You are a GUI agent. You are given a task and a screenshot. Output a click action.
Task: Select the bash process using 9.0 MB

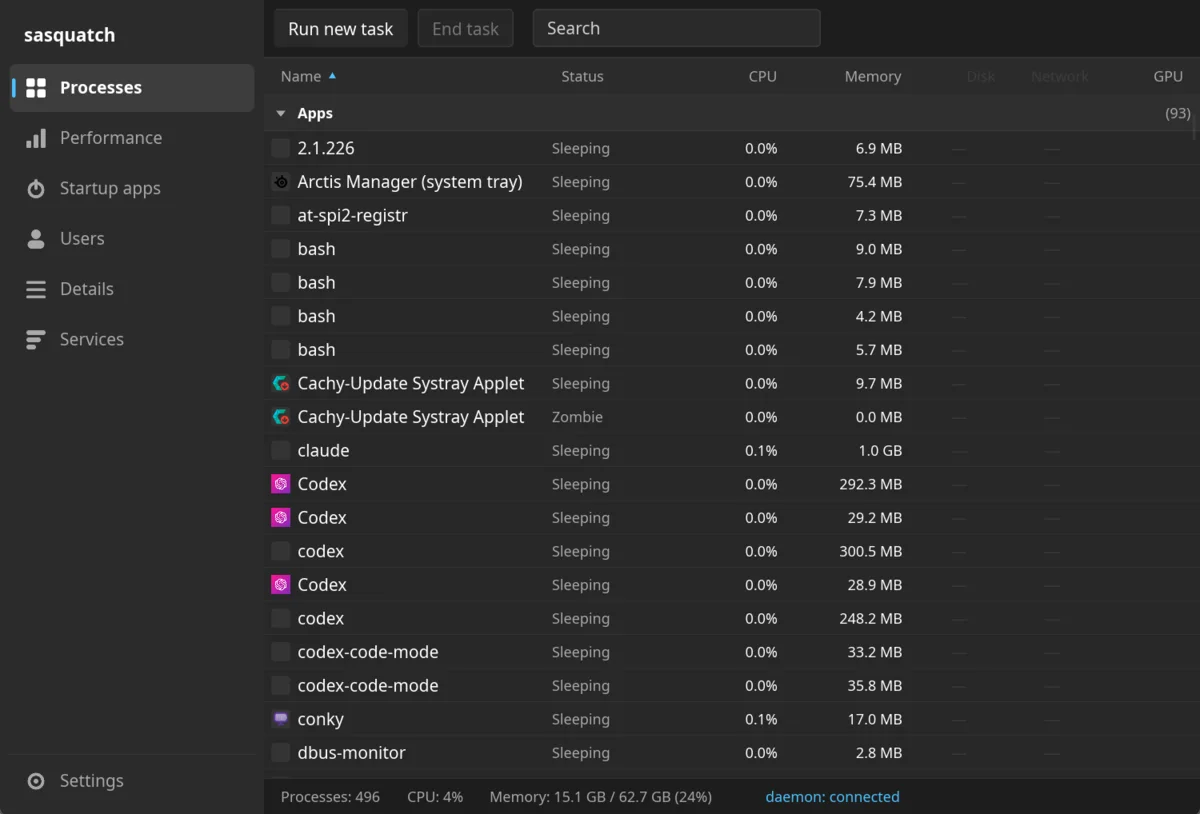pyautogui.click(x=730, y=249)
